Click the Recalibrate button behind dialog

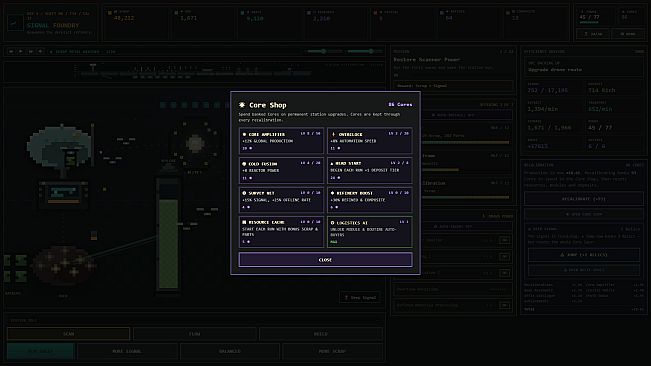pos(583,199)
